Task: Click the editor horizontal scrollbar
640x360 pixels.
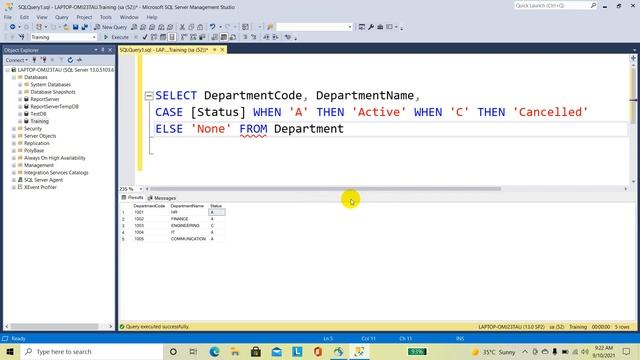Action: click(326, 189)
